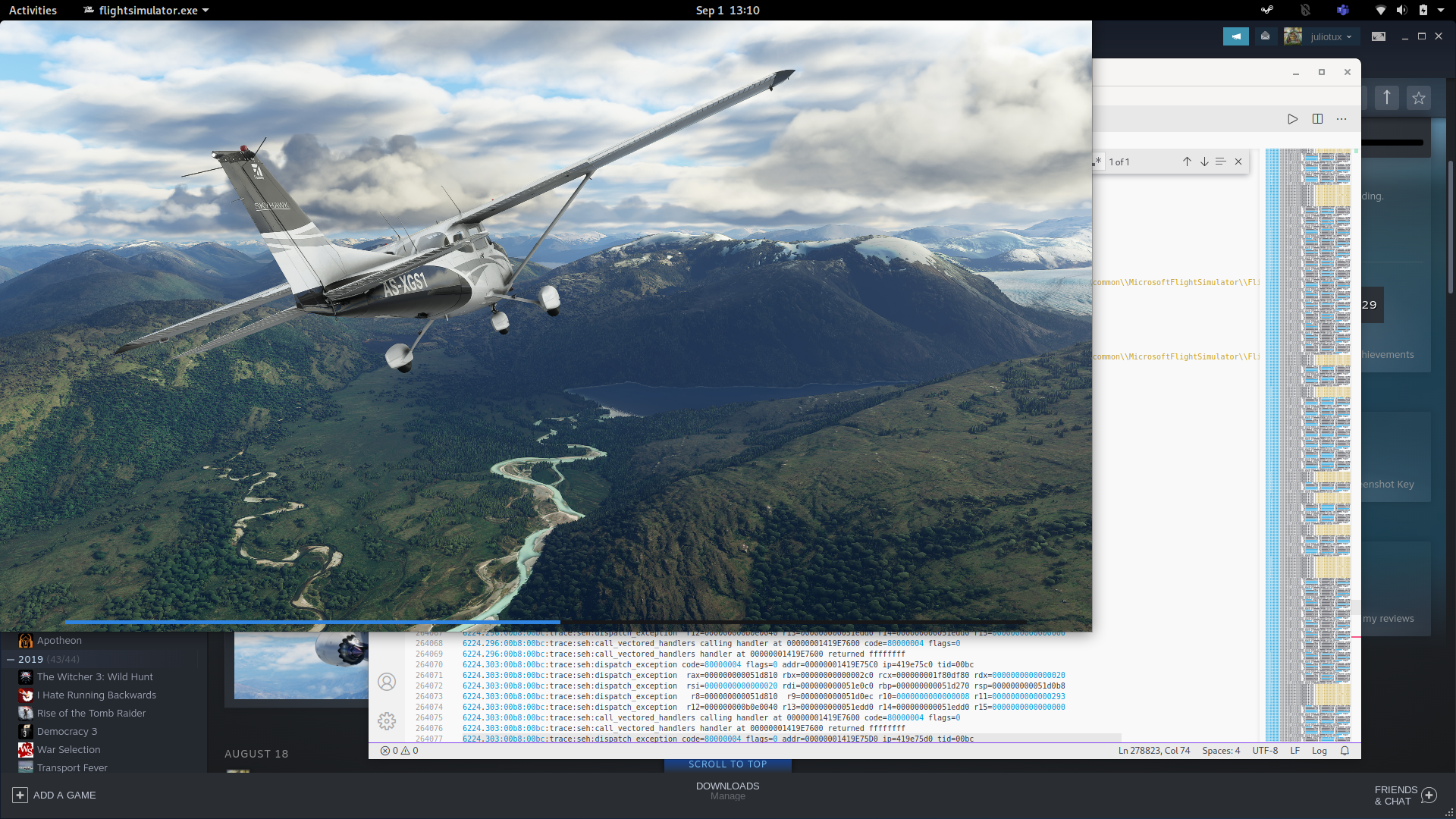Open the Accounts icon in editor activity bar

click(x=387, y=682)
